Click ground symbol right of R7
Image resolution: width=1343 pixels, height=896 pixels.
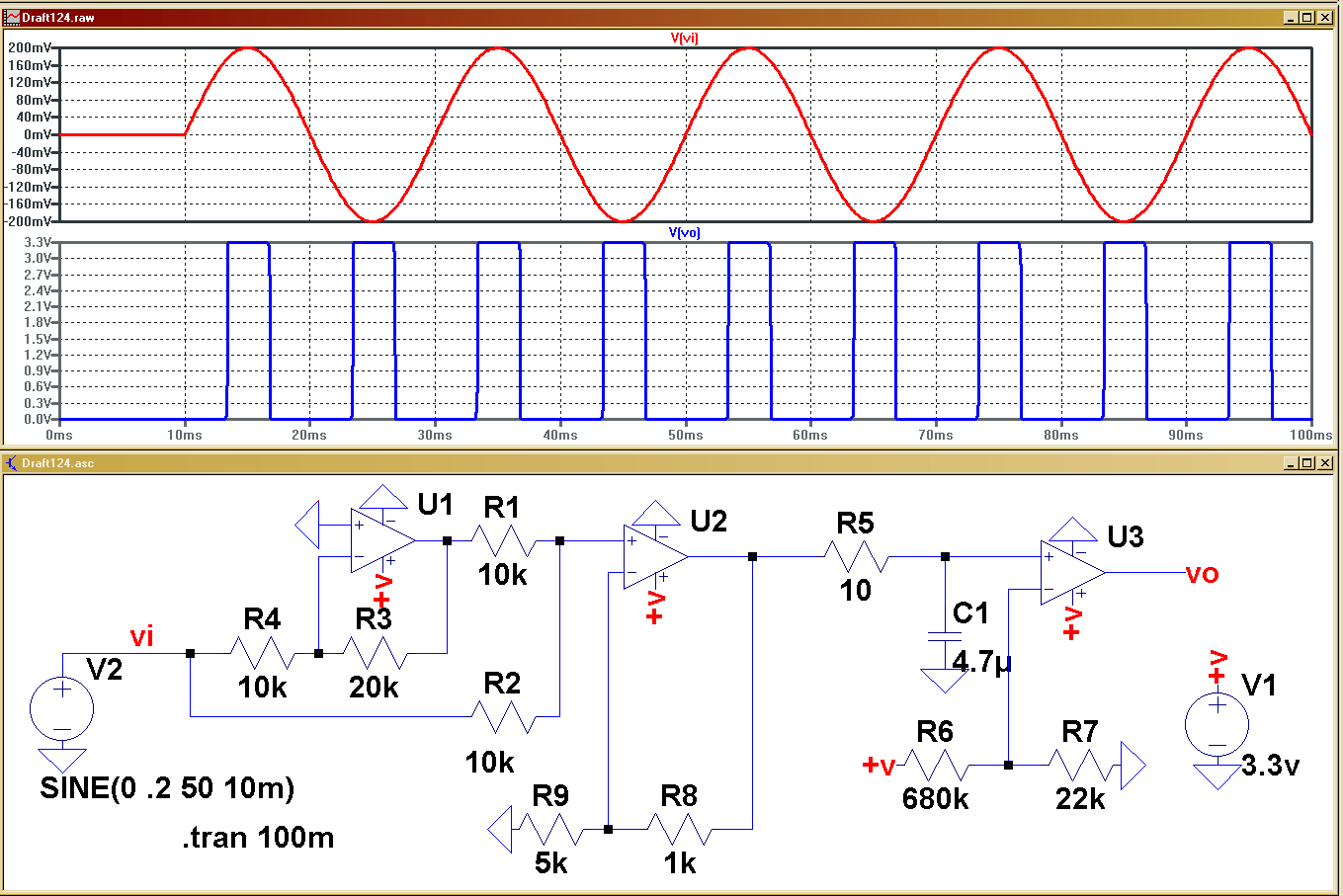[1133, 765]
